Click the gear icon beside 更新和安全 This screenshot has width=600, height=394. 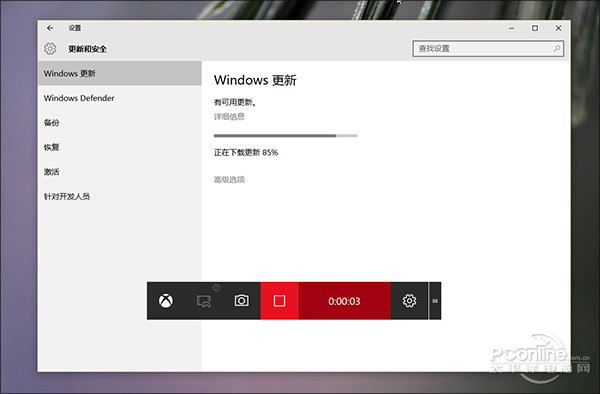click(50, 49)
